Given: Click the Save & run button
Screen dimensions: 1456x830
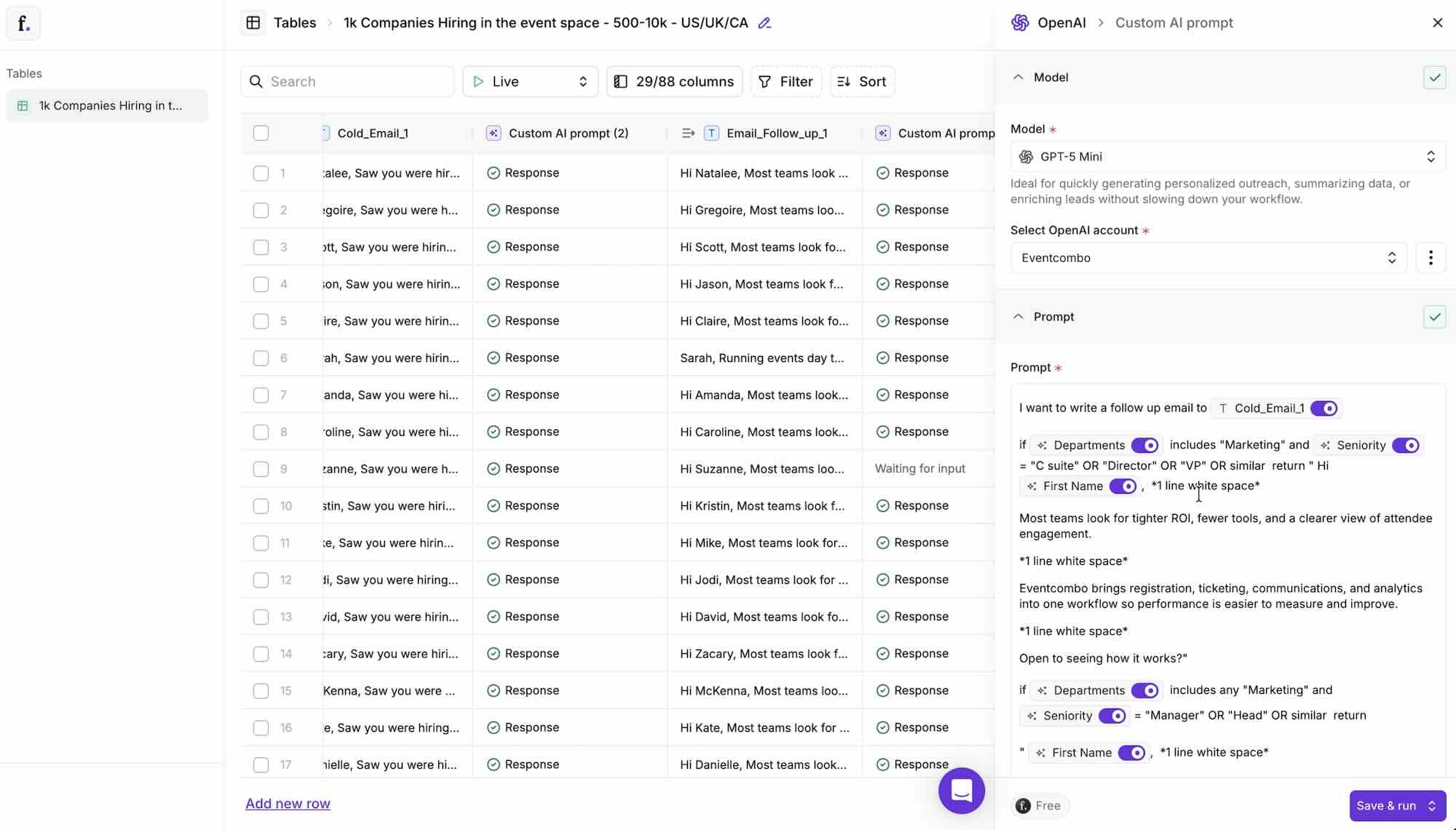Looking at the screenshot, I should (x=1385, y=805).
